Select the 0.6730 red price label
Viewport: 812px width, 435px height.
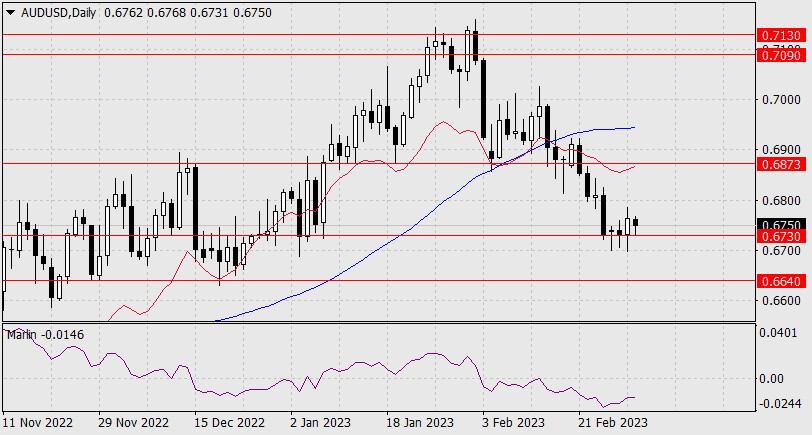(x=781, y=237)
